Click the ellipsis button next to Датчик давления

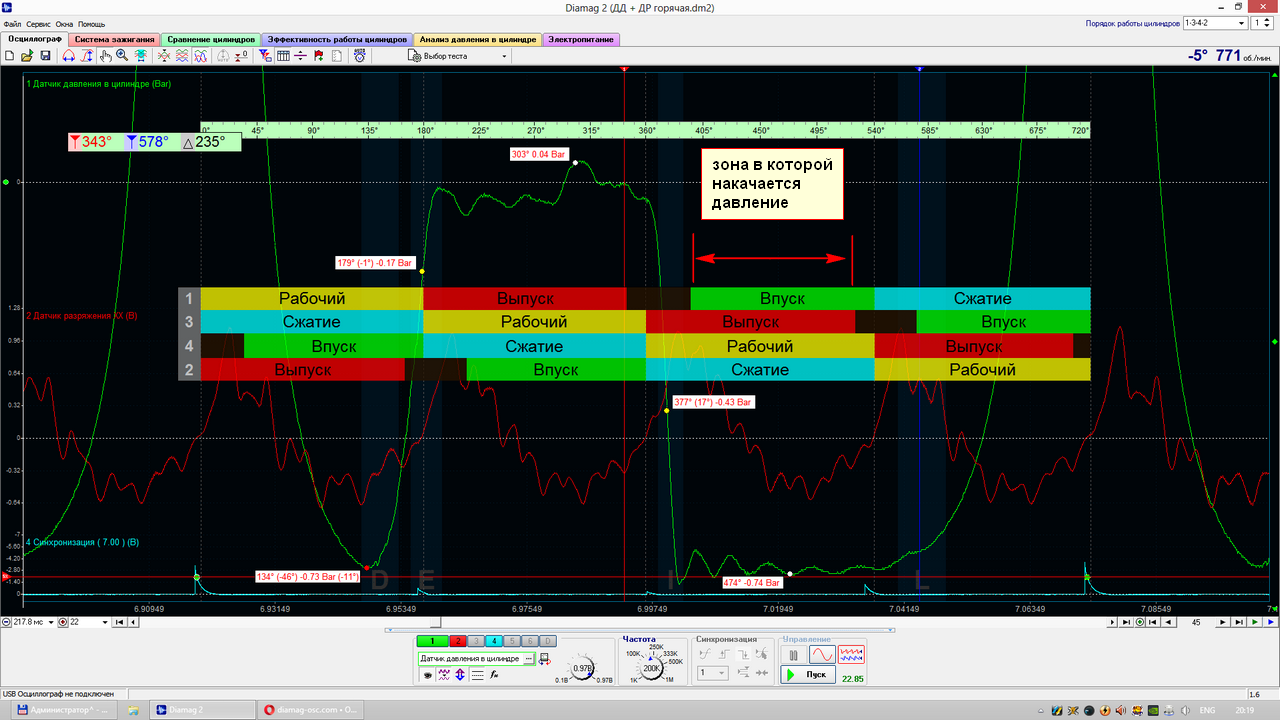tap(529, 659)
